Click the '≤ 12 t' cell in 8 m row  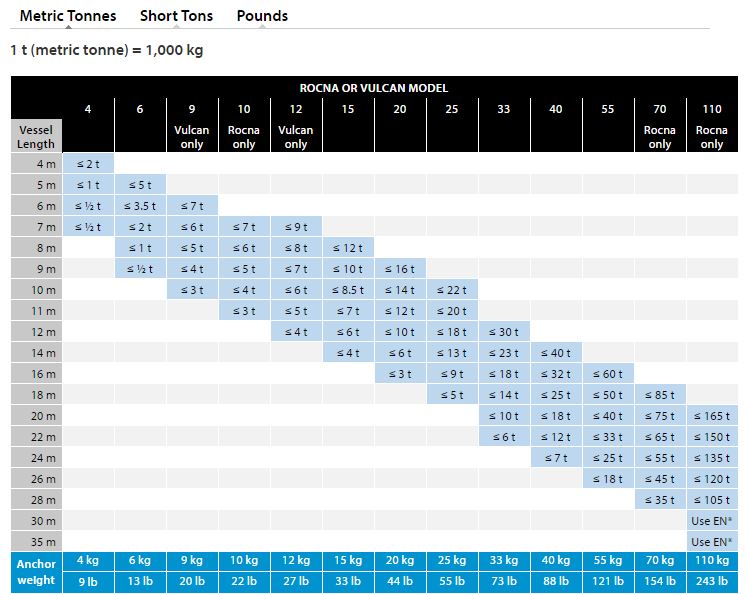point(348,248)
